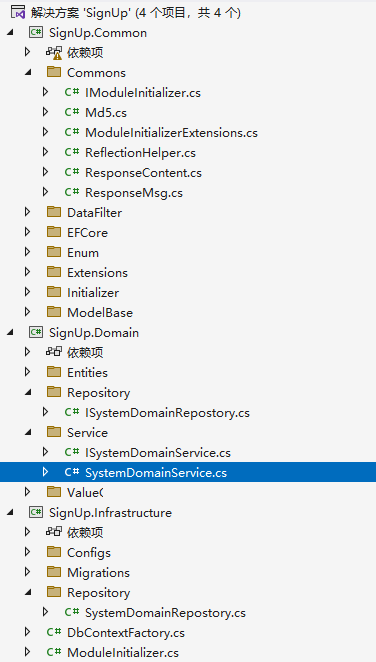The image size is (376, 662).
Task: Select SystemDomainRepostory.cs under Infrastructure
Action: [165, 613]
